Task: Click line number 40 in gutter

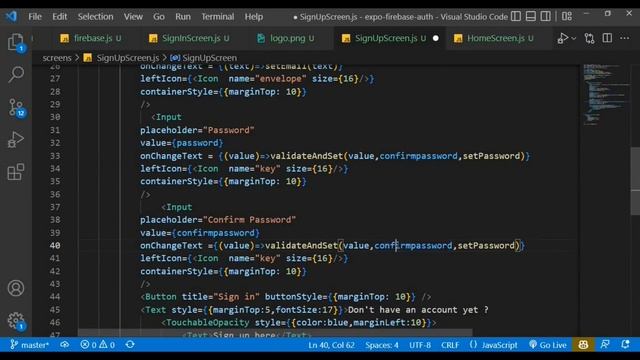Action: 55,246
